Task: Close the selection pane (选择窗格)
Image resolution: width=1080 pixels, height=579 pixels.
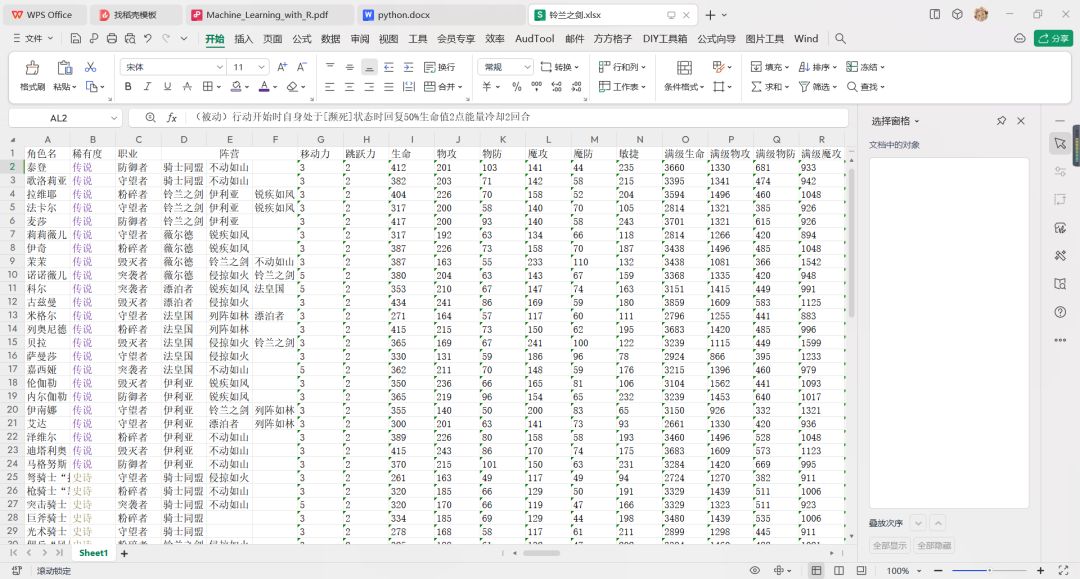Action: (x=1021, y=120)
